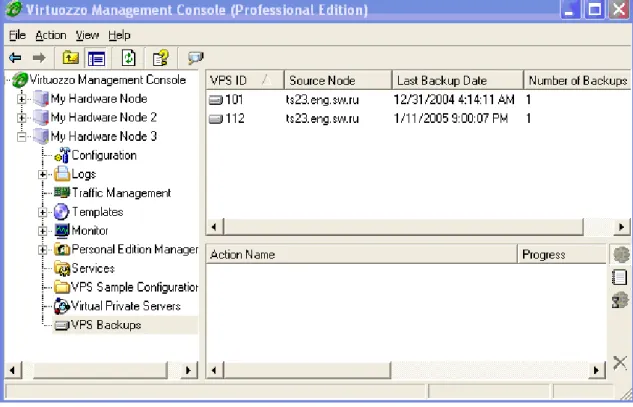The width and height of the screenshot is (633, 407).
Task: Click tree pane scrollbar left arrow
Action: coord(13,370)
